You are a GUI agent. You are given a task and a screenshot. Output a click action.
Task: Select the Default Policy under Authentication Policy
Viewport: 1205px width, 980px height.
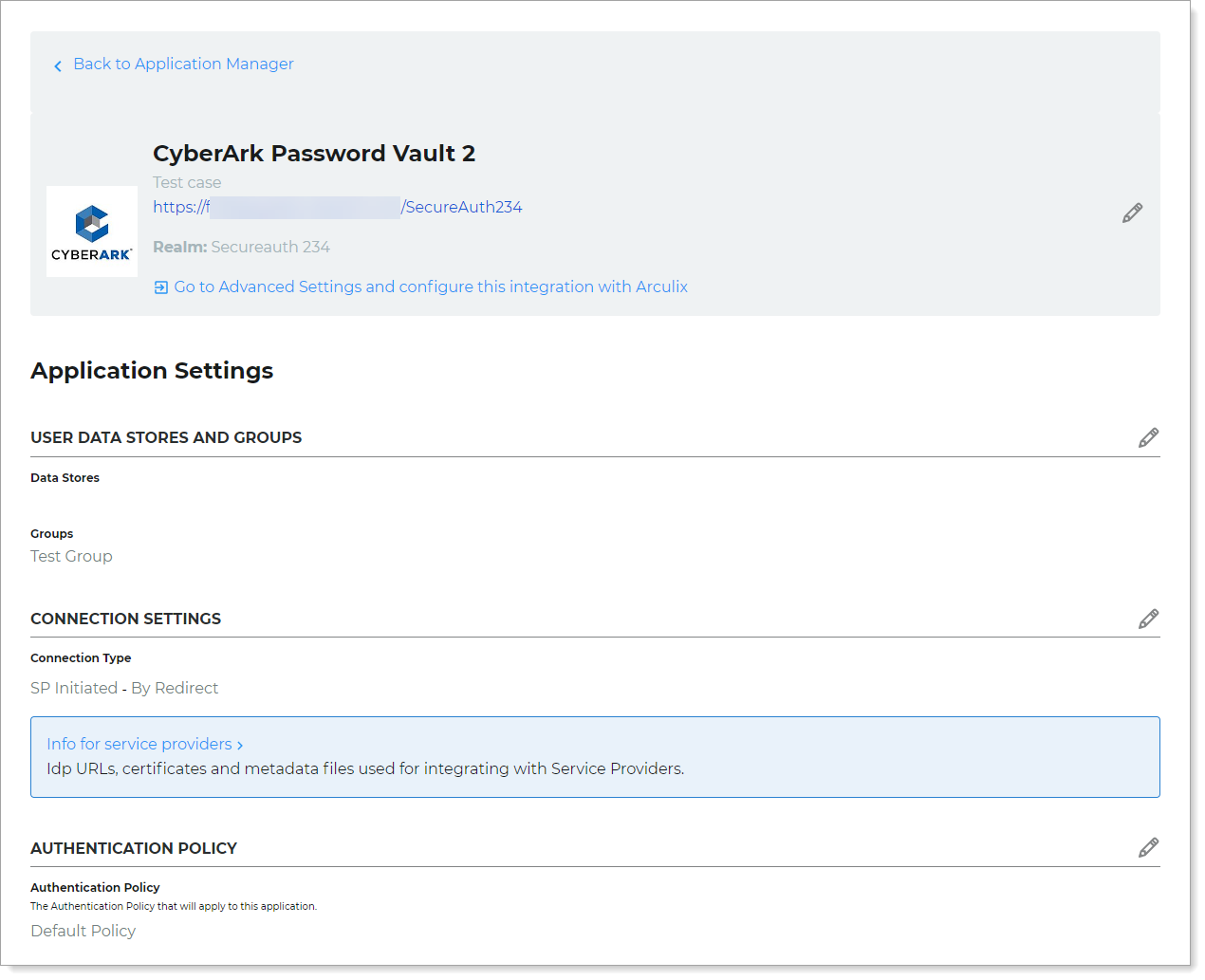pos(83,931)
